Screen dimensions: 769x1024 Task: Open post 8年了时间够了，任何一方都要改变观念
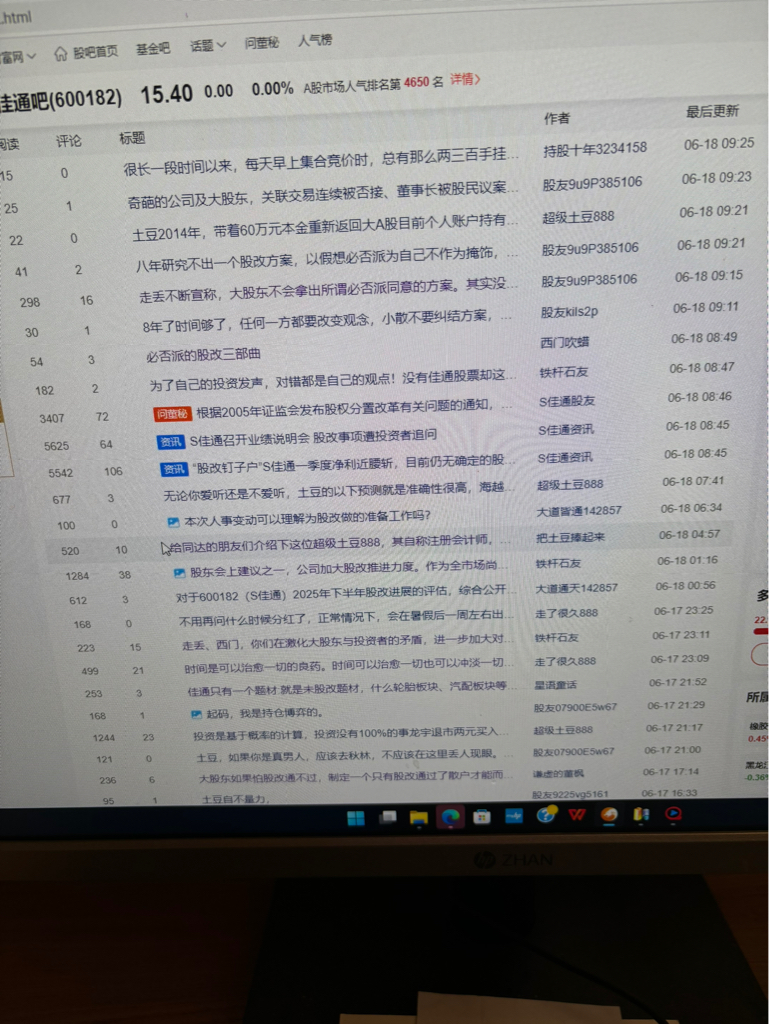tap(327, 321)
